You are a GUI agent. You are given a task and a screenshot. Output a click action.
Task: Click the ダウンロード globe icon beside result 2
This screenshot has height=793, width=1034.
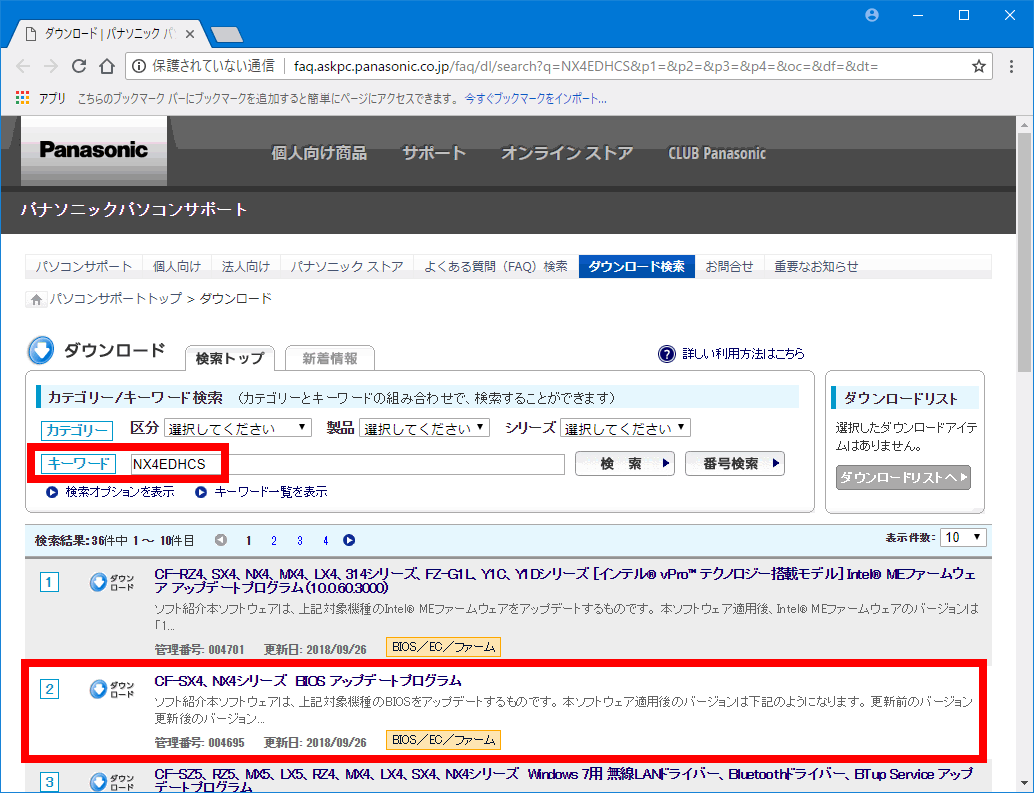(x=97, y=688)
